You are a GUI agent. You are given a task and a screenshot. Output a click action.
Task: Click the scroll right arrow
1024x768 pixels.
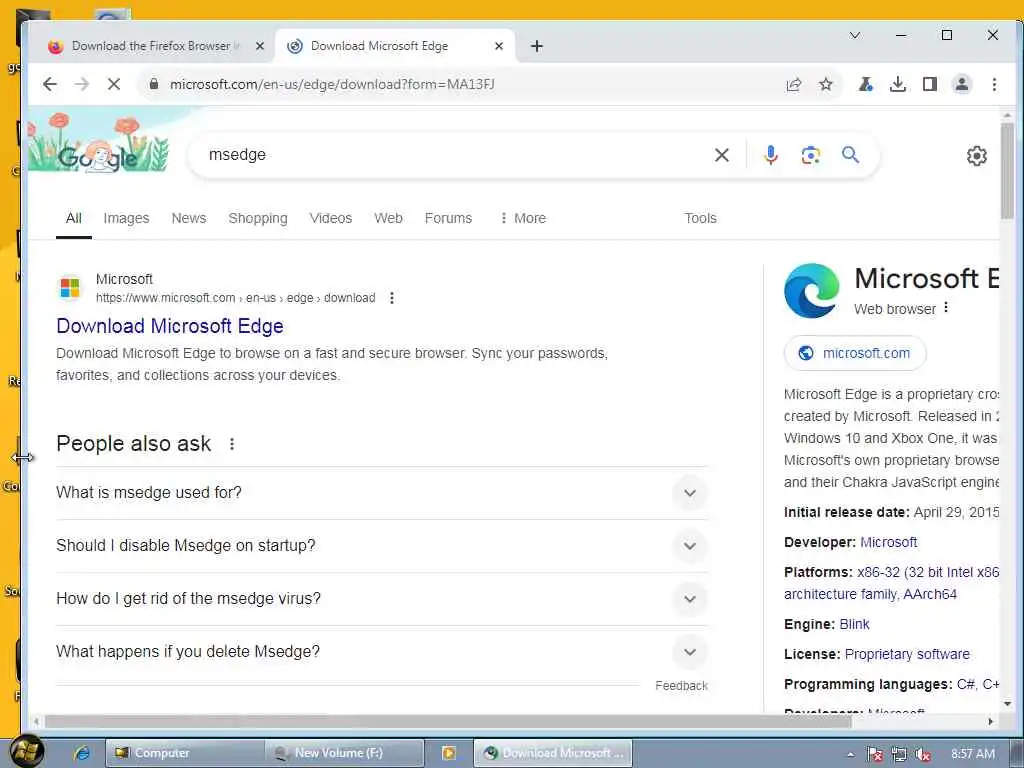(991, 722)
